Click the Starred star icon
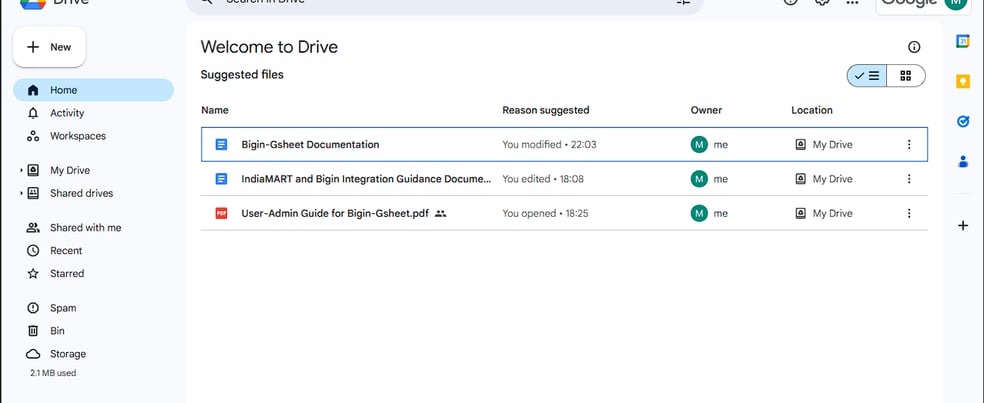This screenshot has width=984, height=403. (33, 274)
